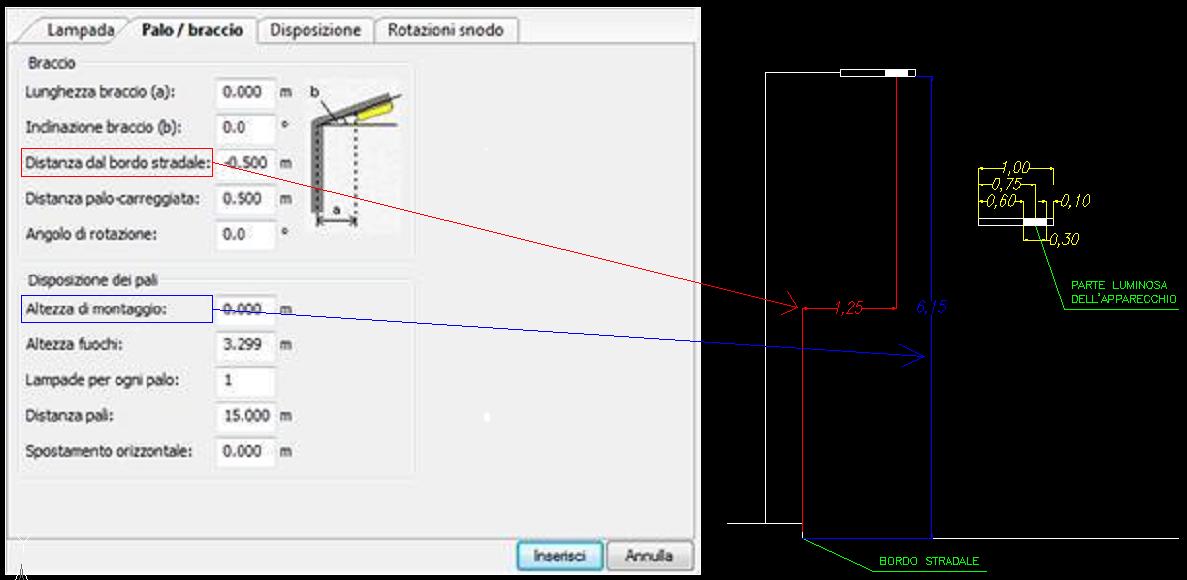This screenshot has height=580, width=1187.
Task: Click the Lunghezza braccio input field
Action: (x=244, y=92)
